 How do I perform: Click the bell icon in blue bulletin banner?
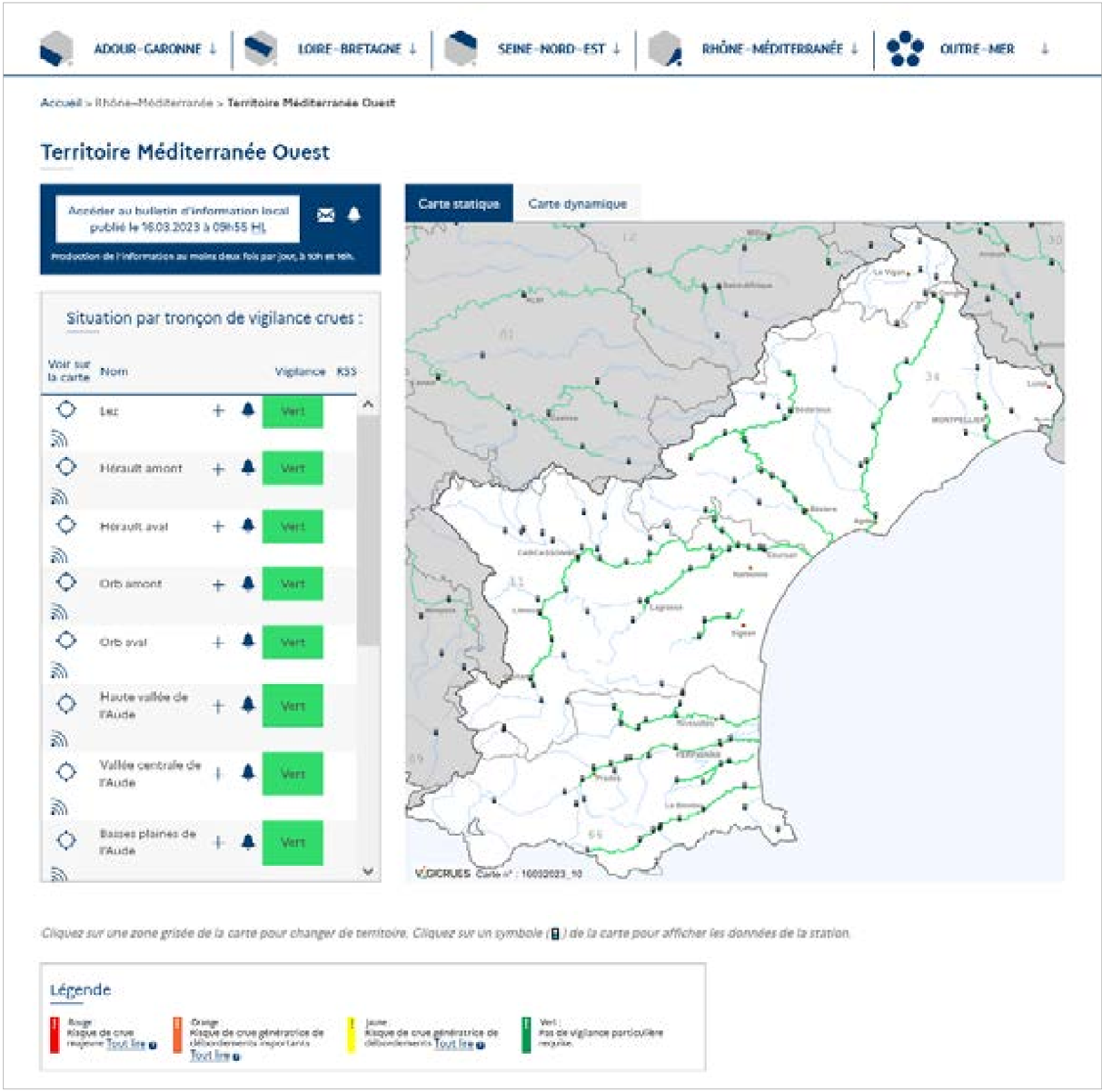pyautogui.click(x=354, y=214)
